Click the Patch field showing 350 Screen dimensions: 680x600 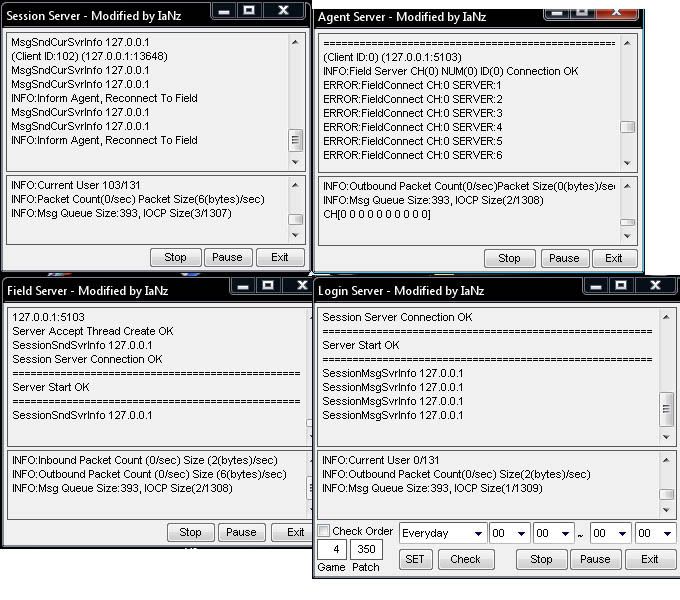pyautogui.click(x=366, y=549)
